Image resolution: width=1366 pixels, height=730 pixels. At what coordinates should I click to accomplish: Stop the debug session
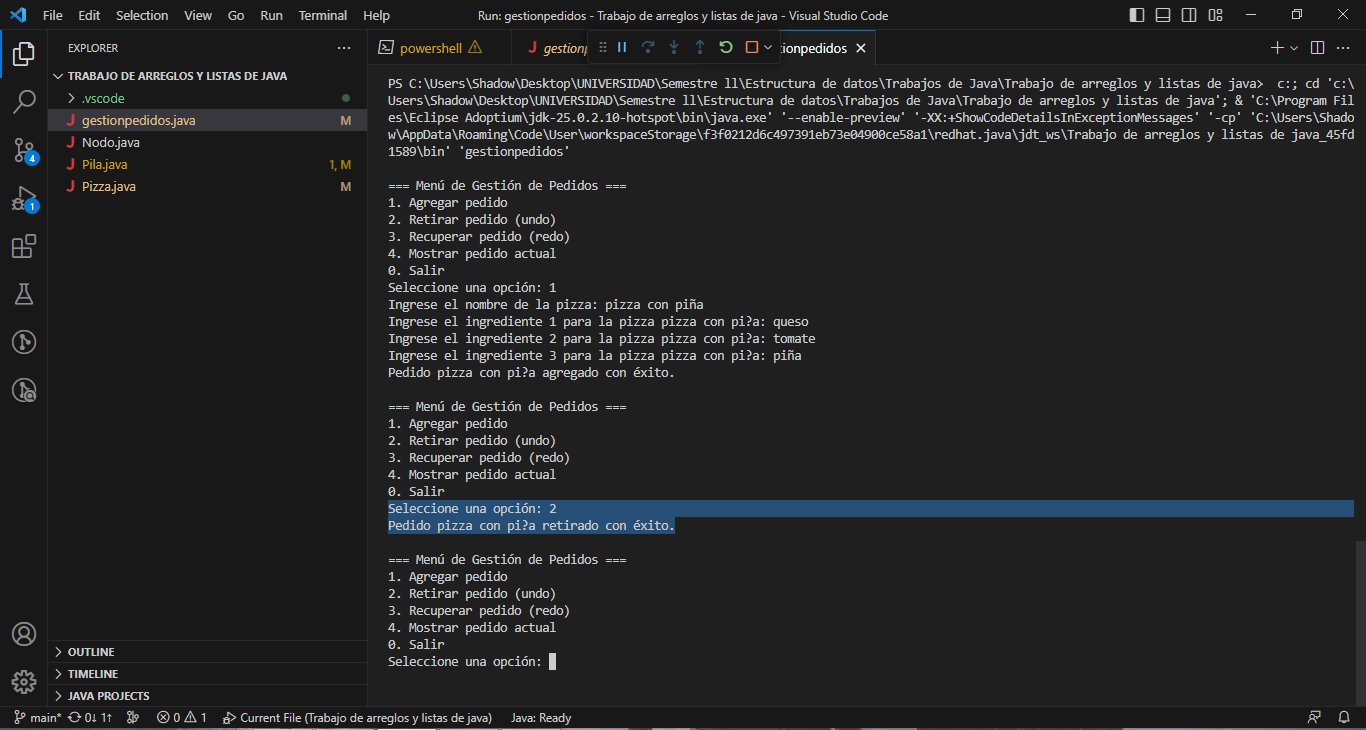point(752,47)
